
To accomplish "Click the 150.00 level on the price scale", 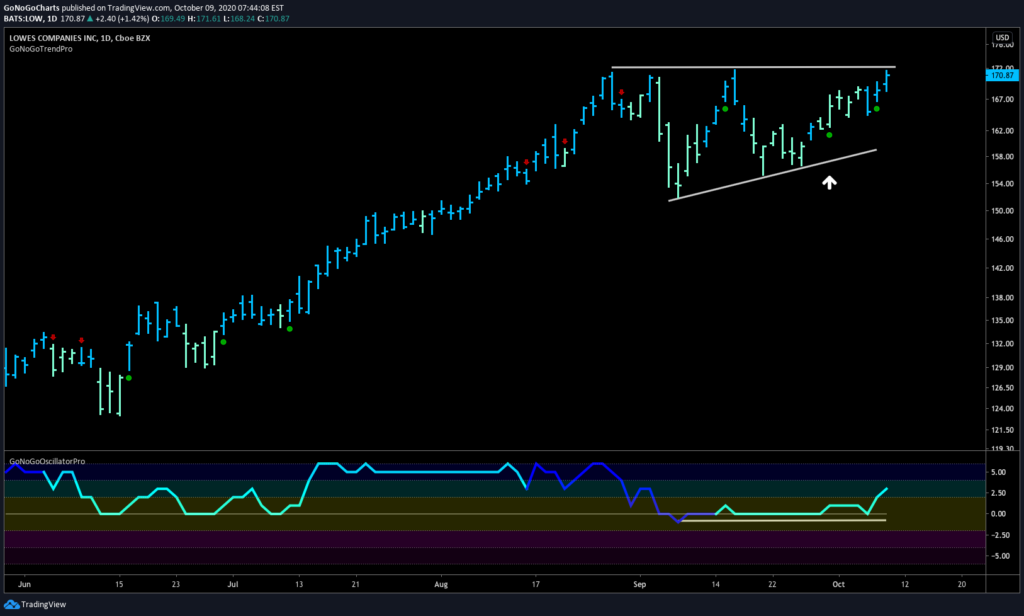I will click(1002, 211).
